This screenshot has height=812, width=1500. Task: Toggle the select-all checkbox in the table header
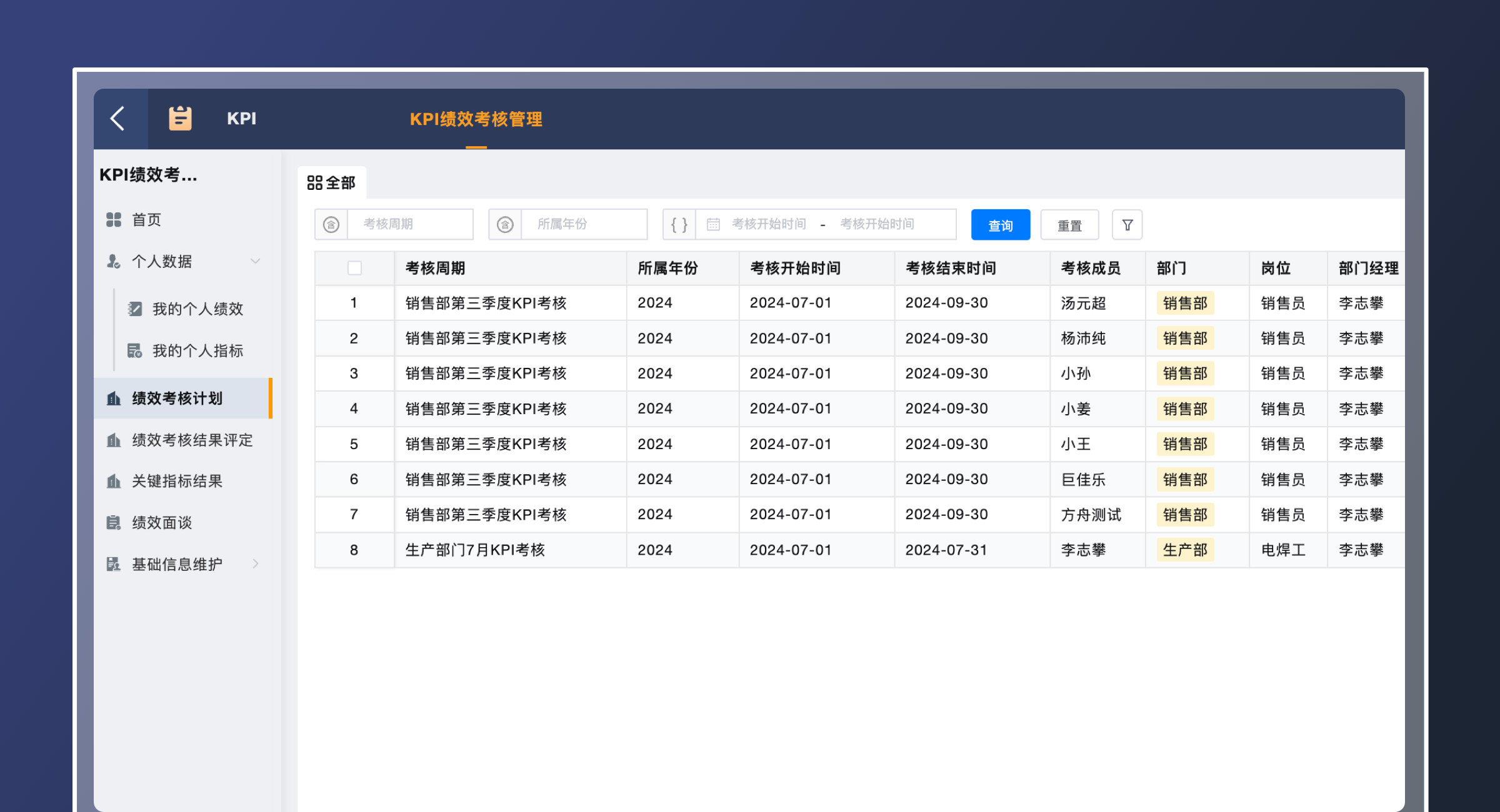(x=354, y=267)
